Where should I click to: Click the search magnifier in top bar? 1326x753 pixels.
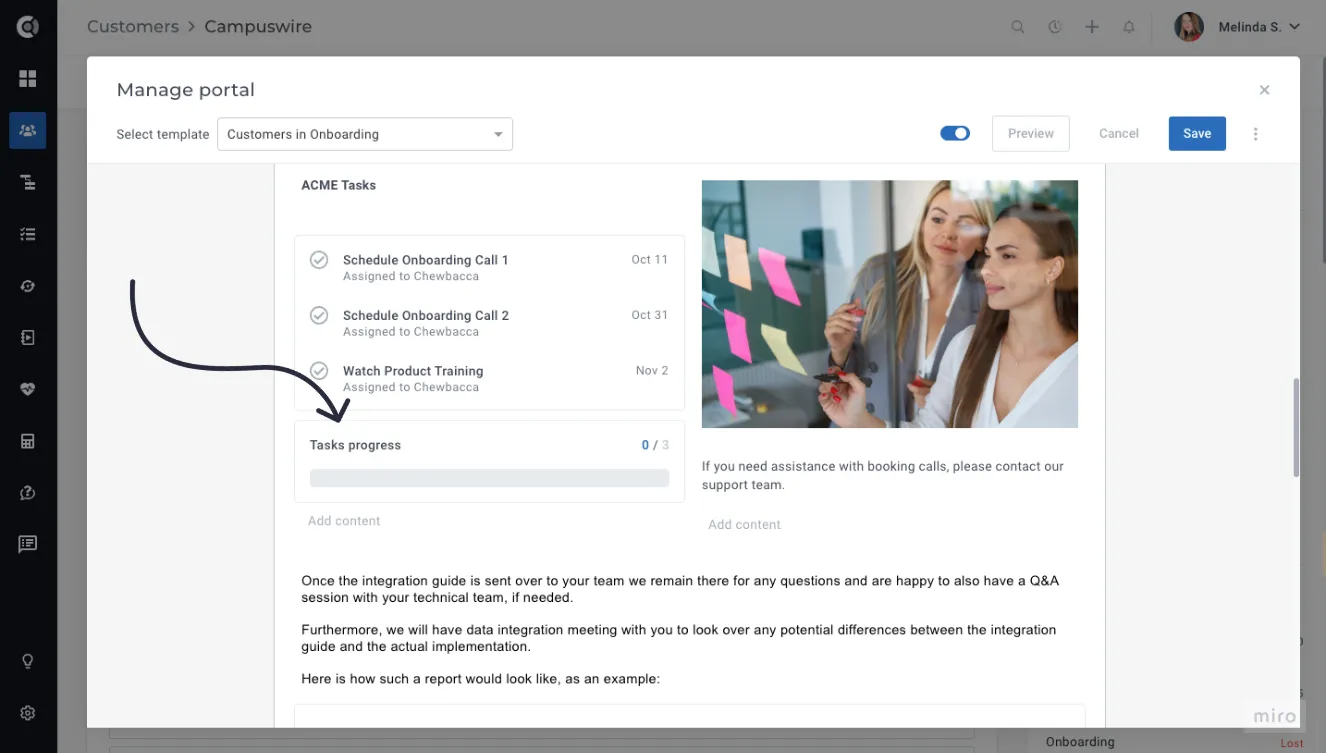pos(1018,27)
